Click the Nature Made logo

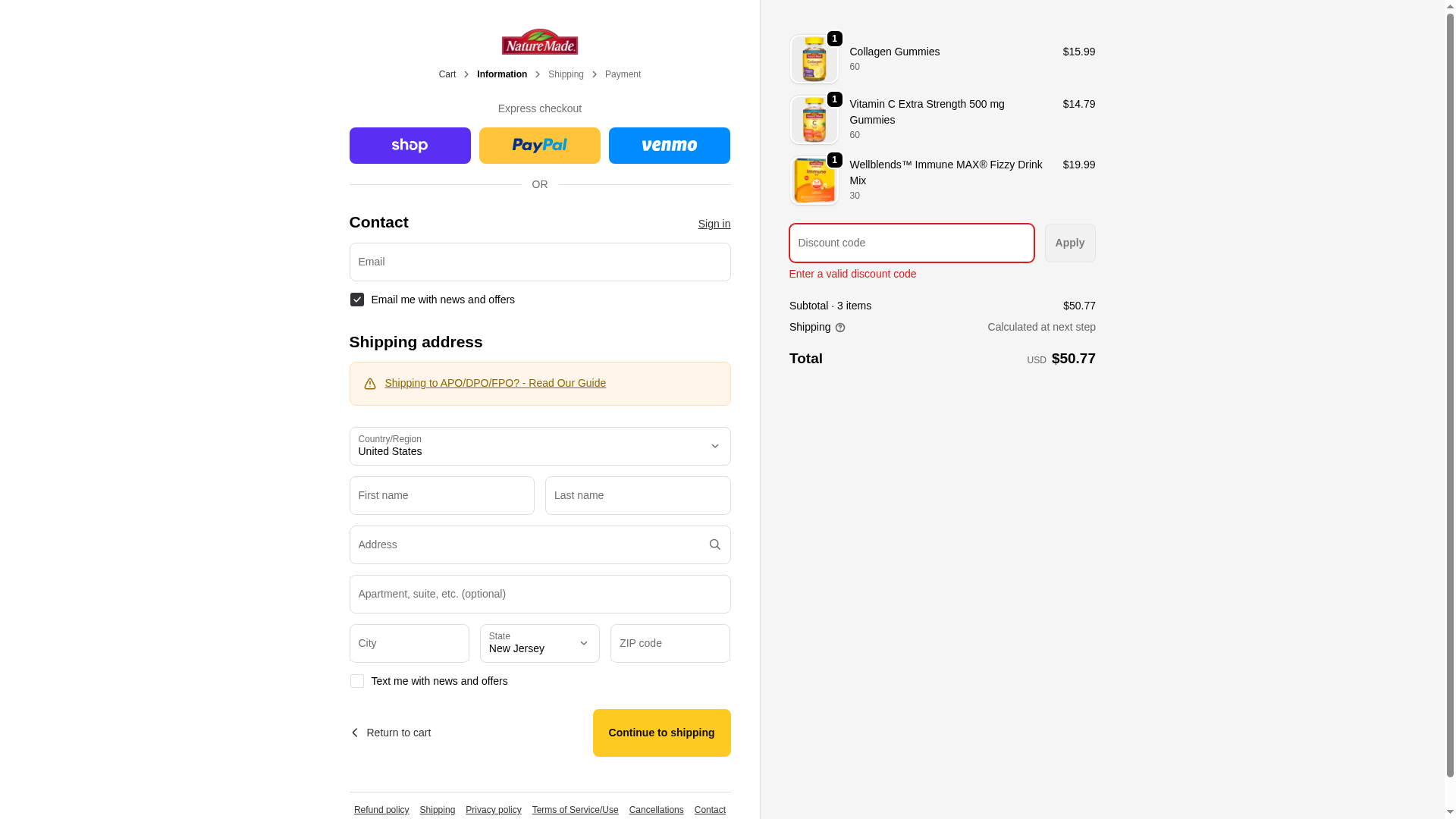(539, 42)
